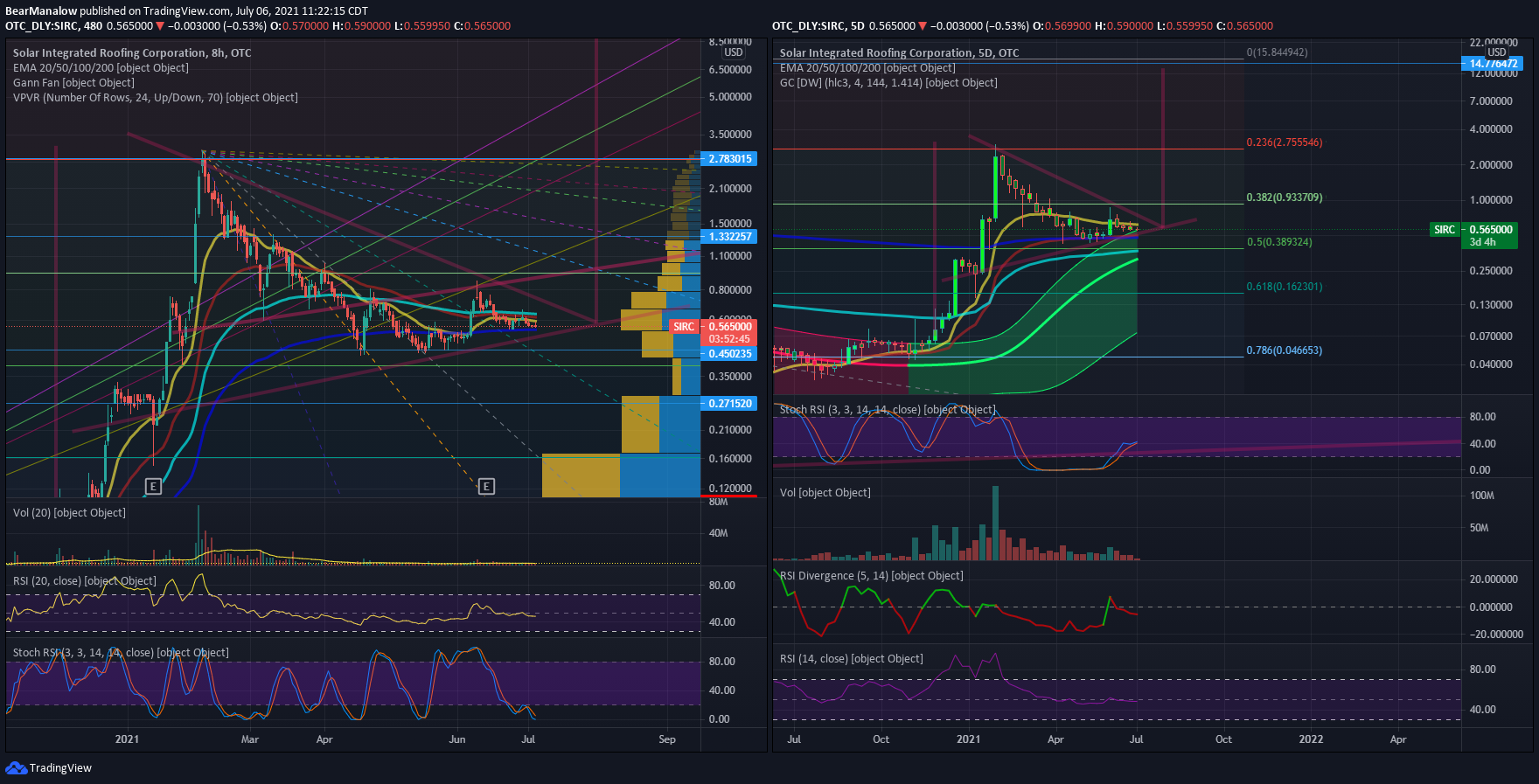The height and width of the screenshot is (784, 1539).
Task: Click the right chart 'Vol' legend
Action: [x=825, y=492]
